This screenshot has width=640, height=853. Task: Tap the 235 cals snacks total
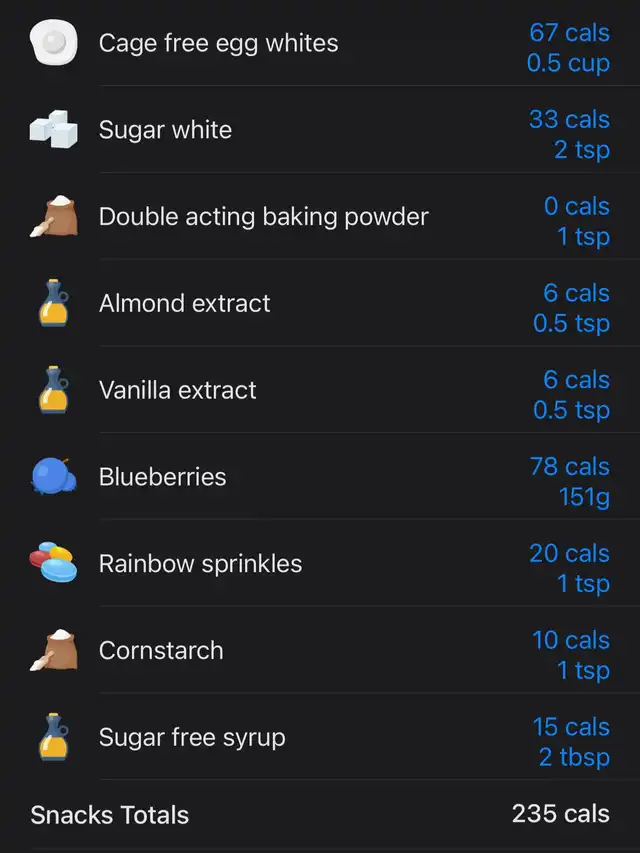561,814
